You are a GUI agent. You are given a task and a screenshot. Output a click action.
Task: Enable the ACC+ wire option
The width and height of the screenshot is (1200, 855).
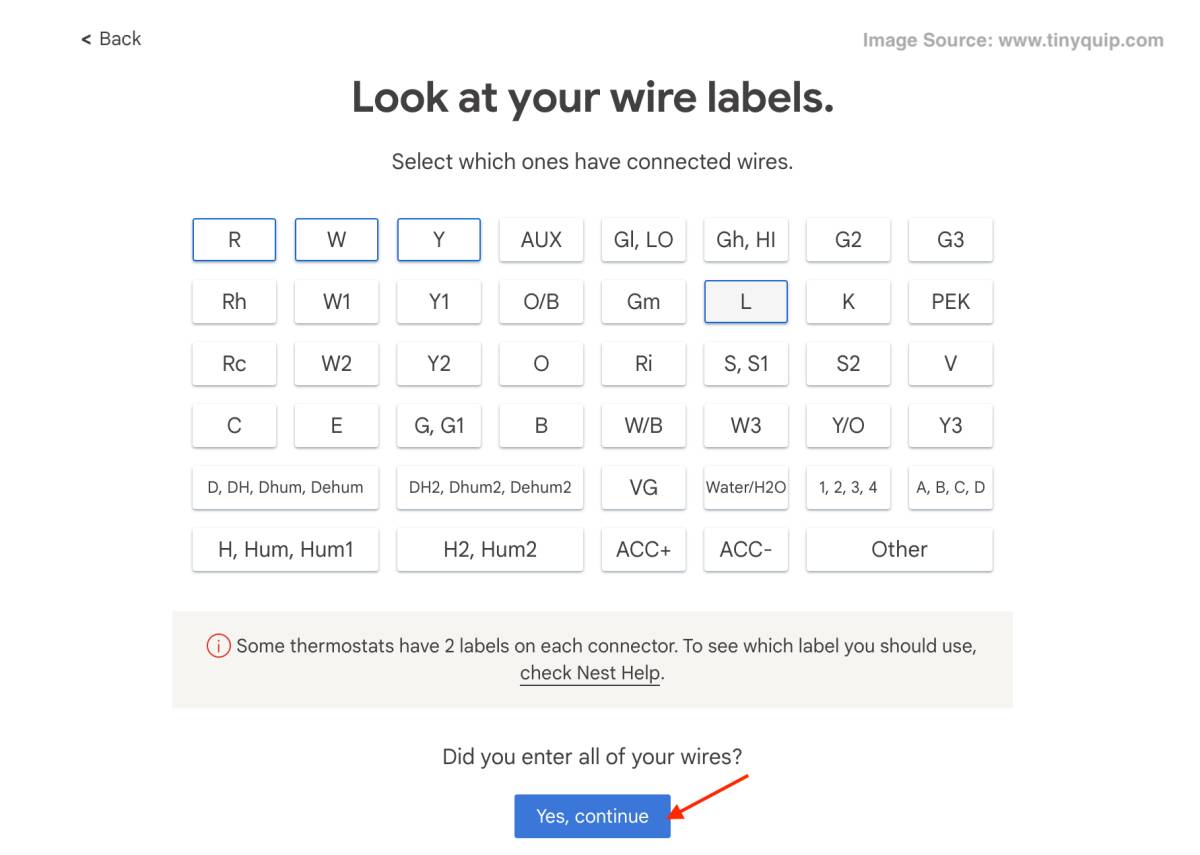(643, 549)
